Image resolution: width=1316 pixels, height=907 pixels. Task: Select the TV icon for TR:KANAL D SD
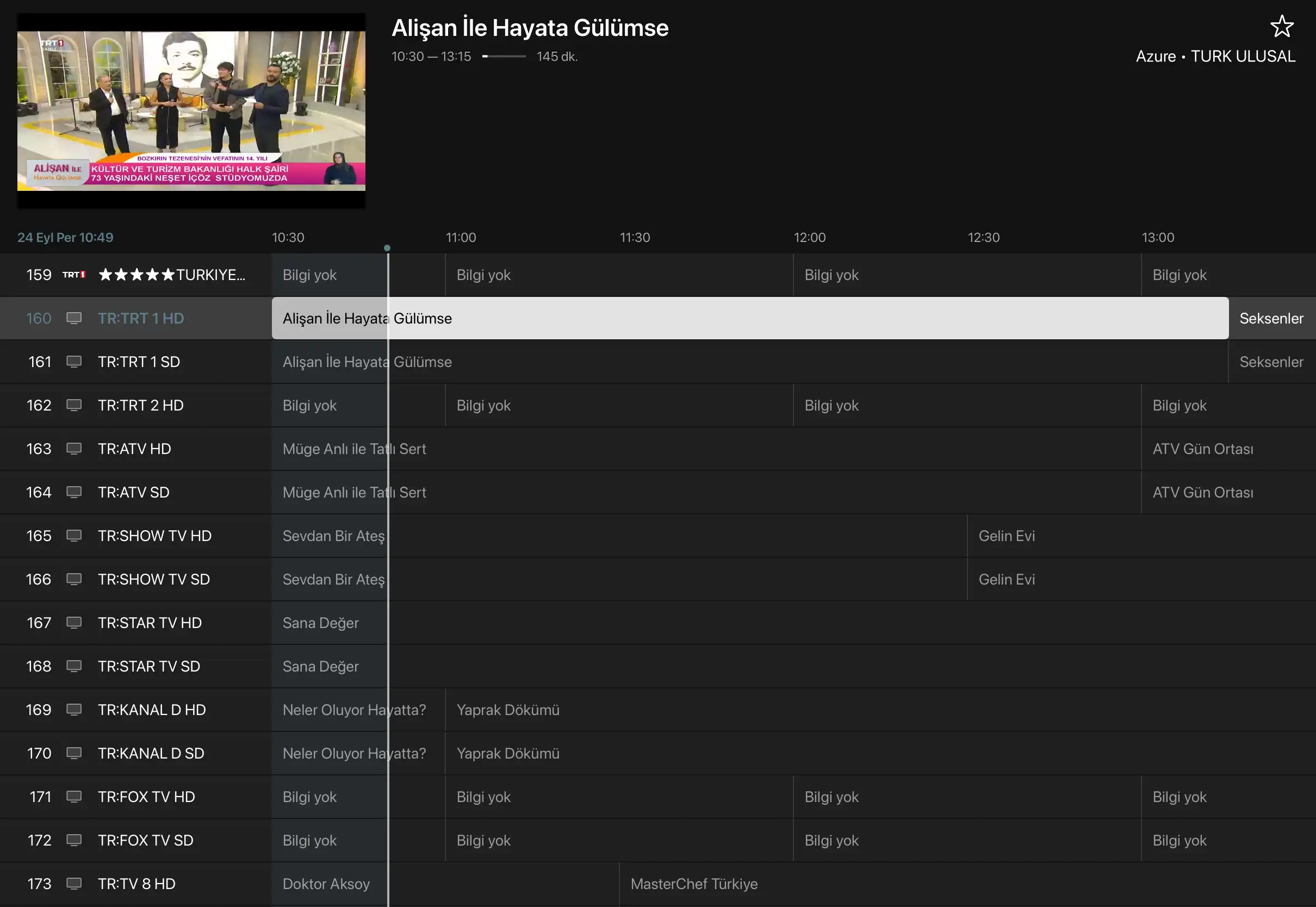pyautogui.click(x=74, y=753)
